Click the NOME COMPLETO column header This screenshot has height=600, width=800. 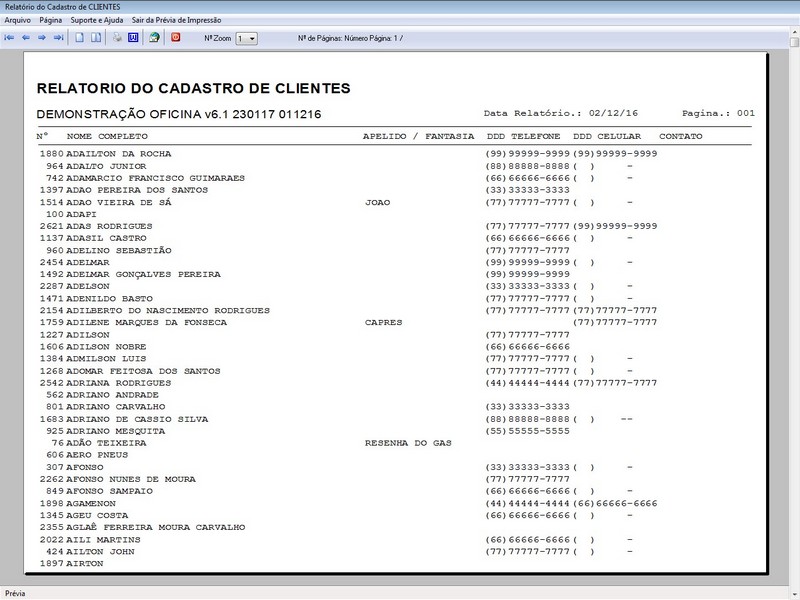107,136
